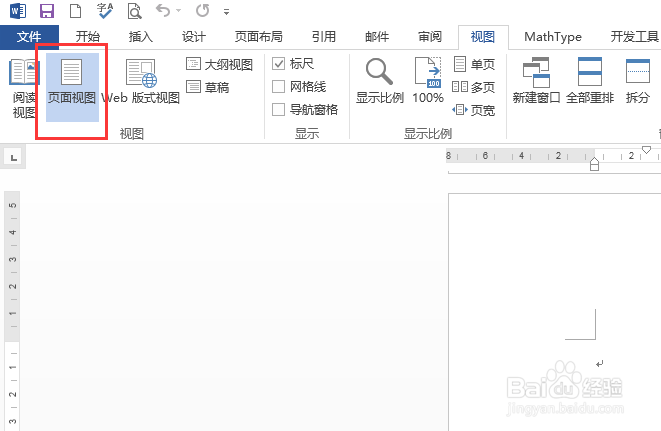Save the document with the floppy icon
Viewport: 661px width, 431px height.
point(47,11)
